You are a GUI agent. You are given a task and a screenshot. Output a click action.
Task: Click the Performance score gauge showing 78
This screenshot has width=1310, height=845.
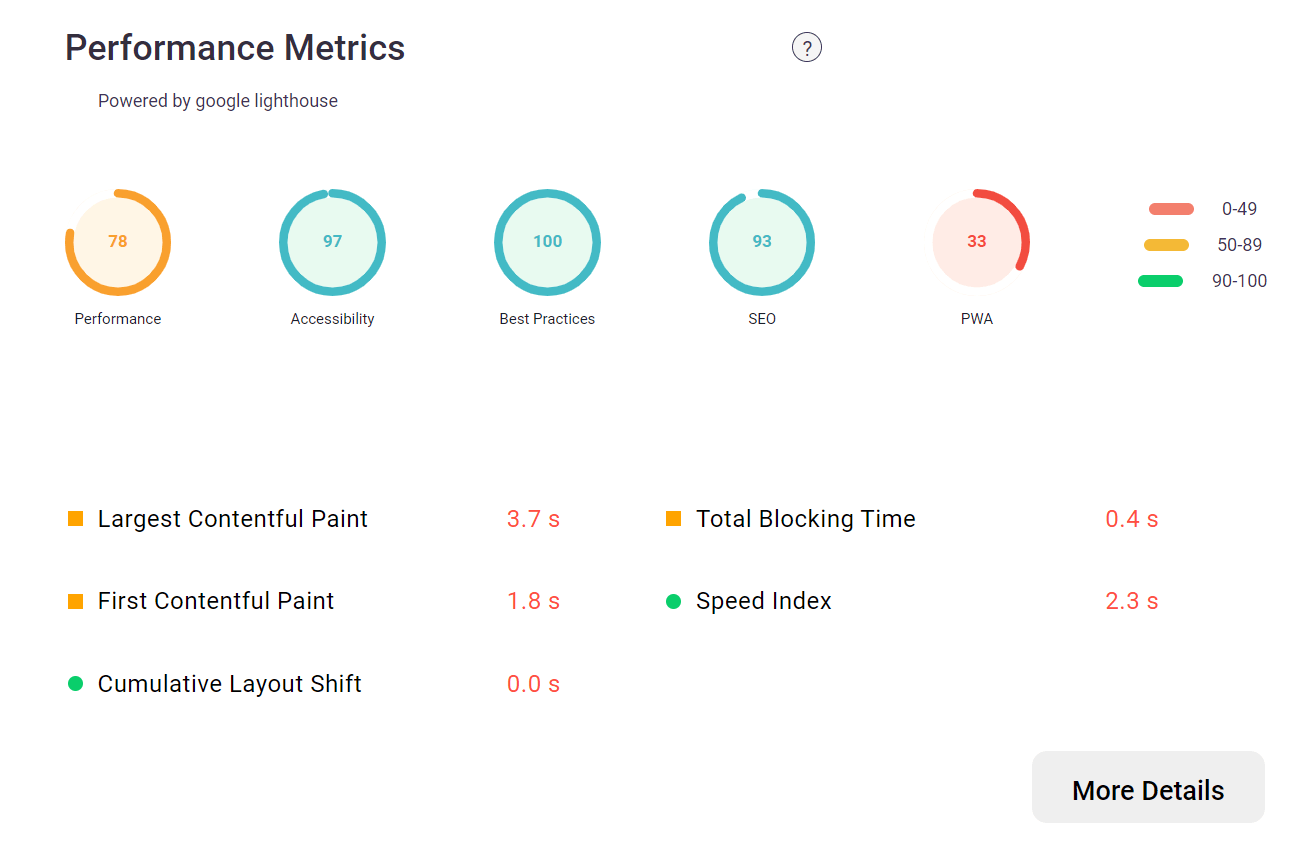pyautogui.click(x=118, y=242)
